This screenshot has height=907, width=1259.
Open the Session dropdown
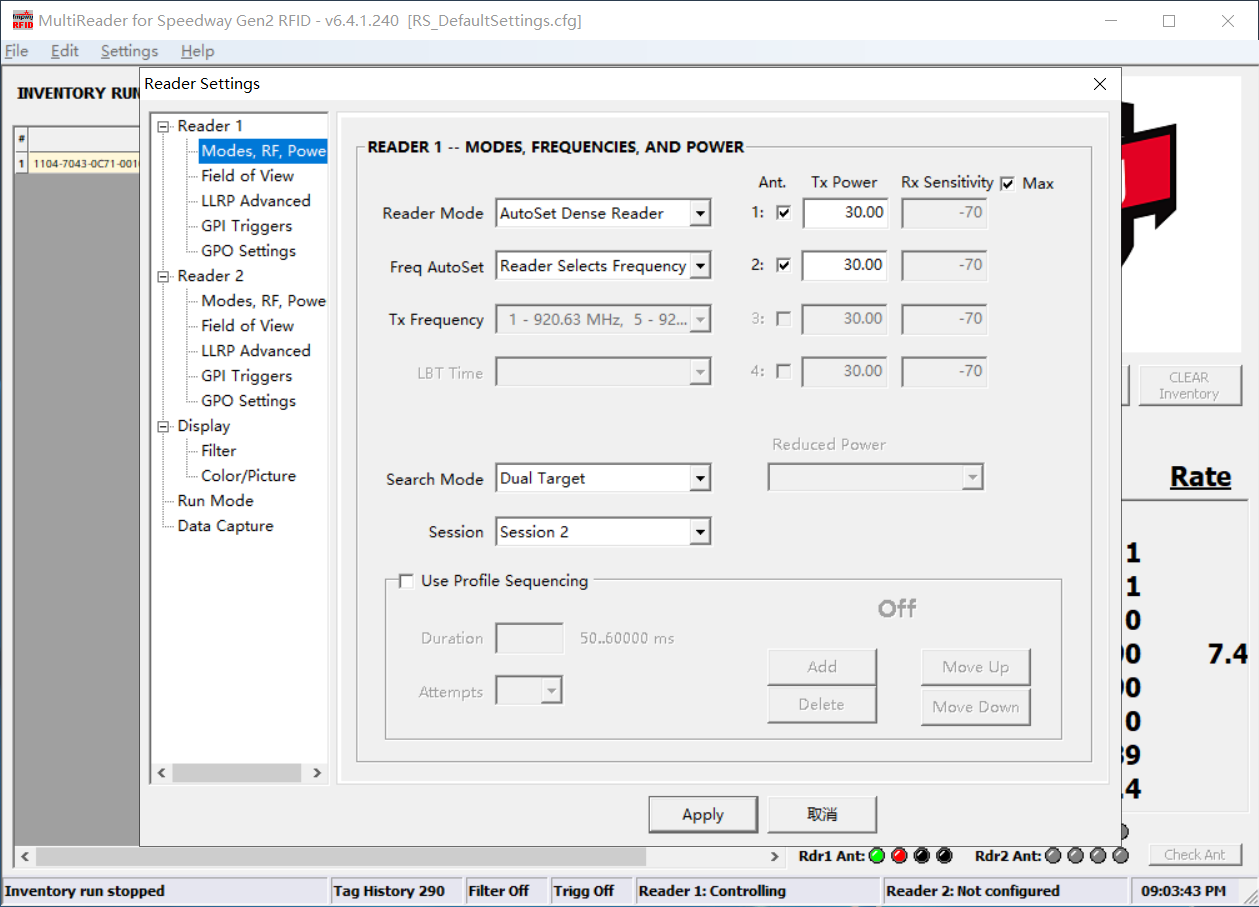[700, 532]
